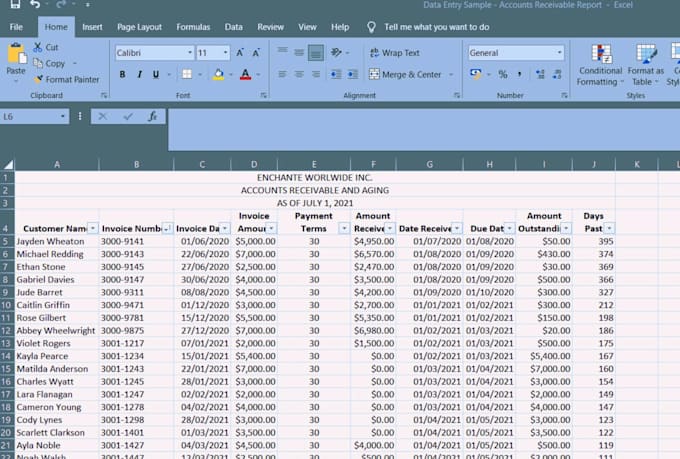Increase font size with larger A icon
This screenshot has height=459, width=680.
tap(240, 53)
